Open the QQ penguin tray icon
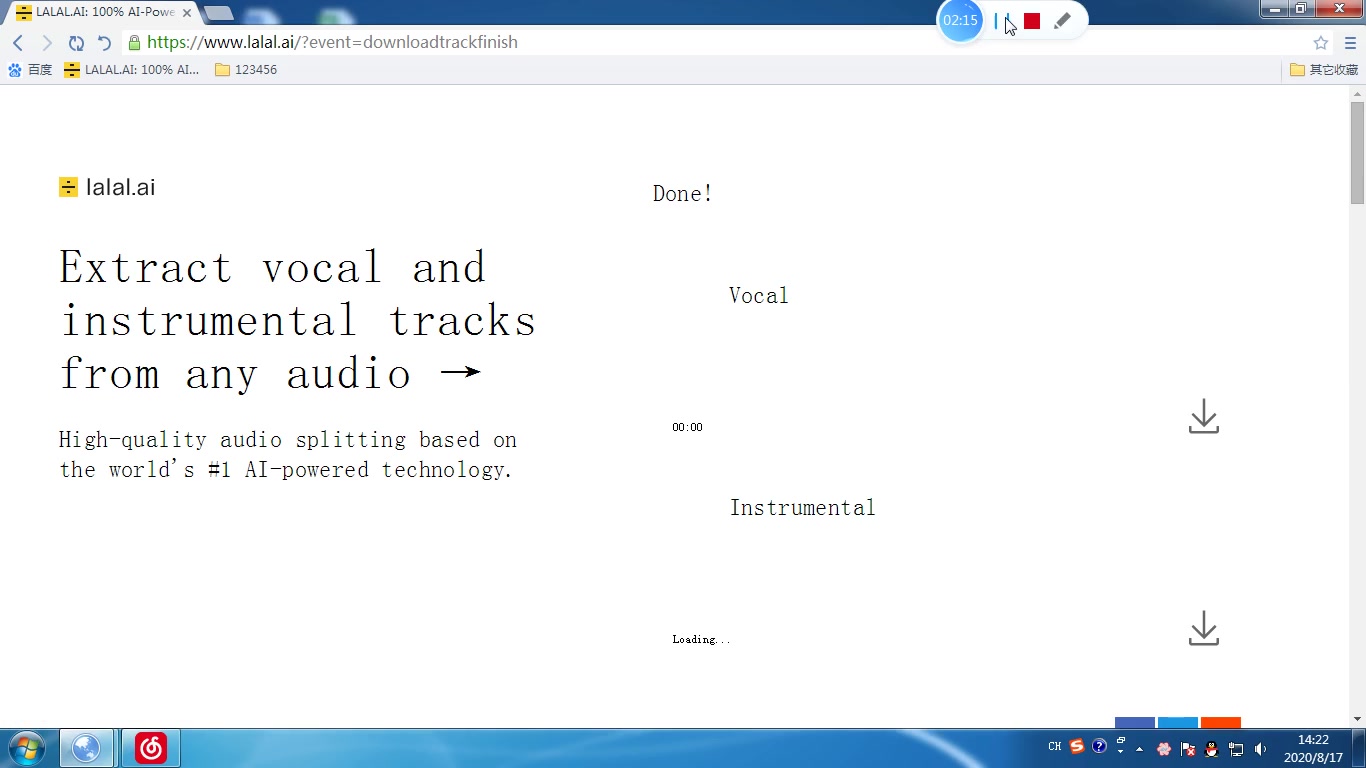 click(x=1212, y=748)
